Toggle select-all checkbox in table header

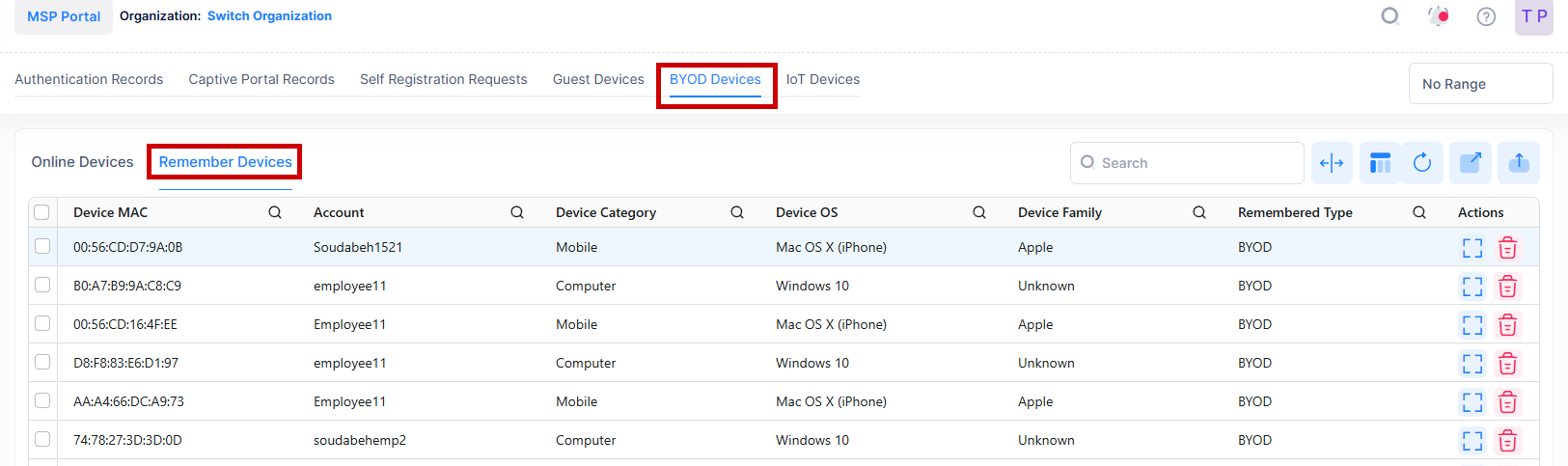[x=41, y=212]
